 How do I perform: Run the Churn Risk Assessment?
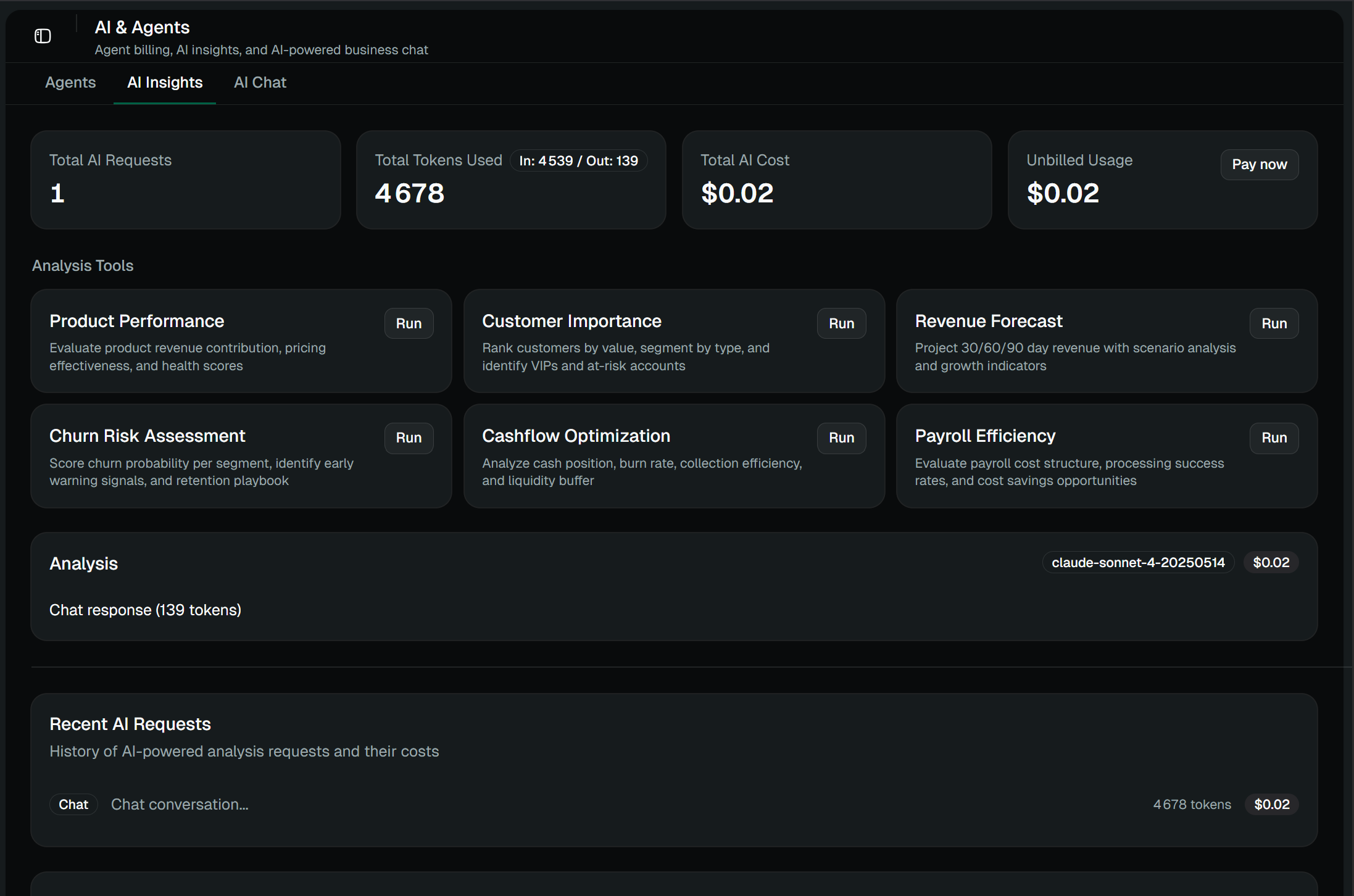pos(409,438)
